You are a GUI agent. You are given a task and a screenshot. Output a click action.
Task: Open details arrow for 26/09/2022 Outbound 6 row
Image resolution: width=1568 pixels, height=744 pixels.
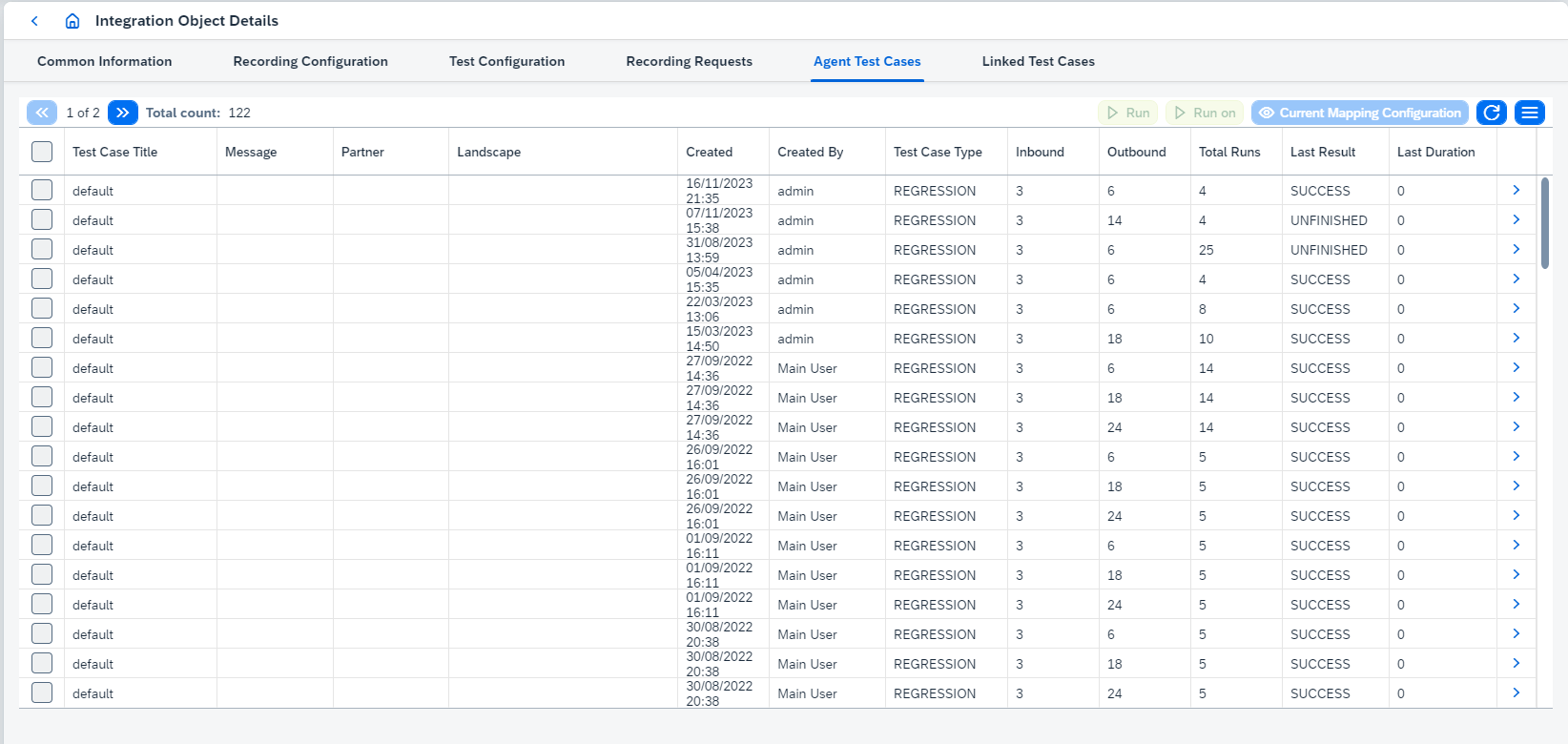click(1516, 456)
